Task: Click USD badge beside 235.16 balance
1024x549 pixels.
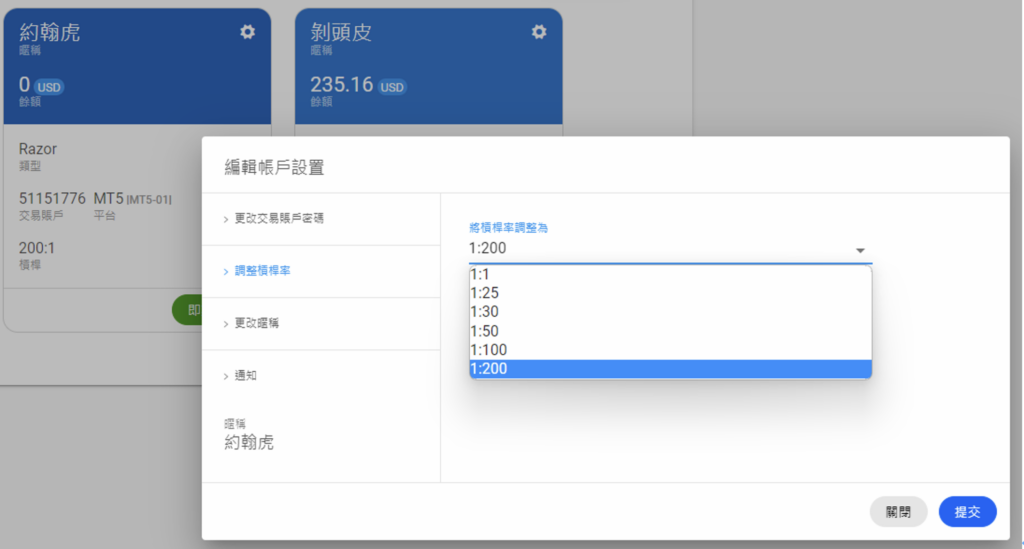Action: pos(392,87)
